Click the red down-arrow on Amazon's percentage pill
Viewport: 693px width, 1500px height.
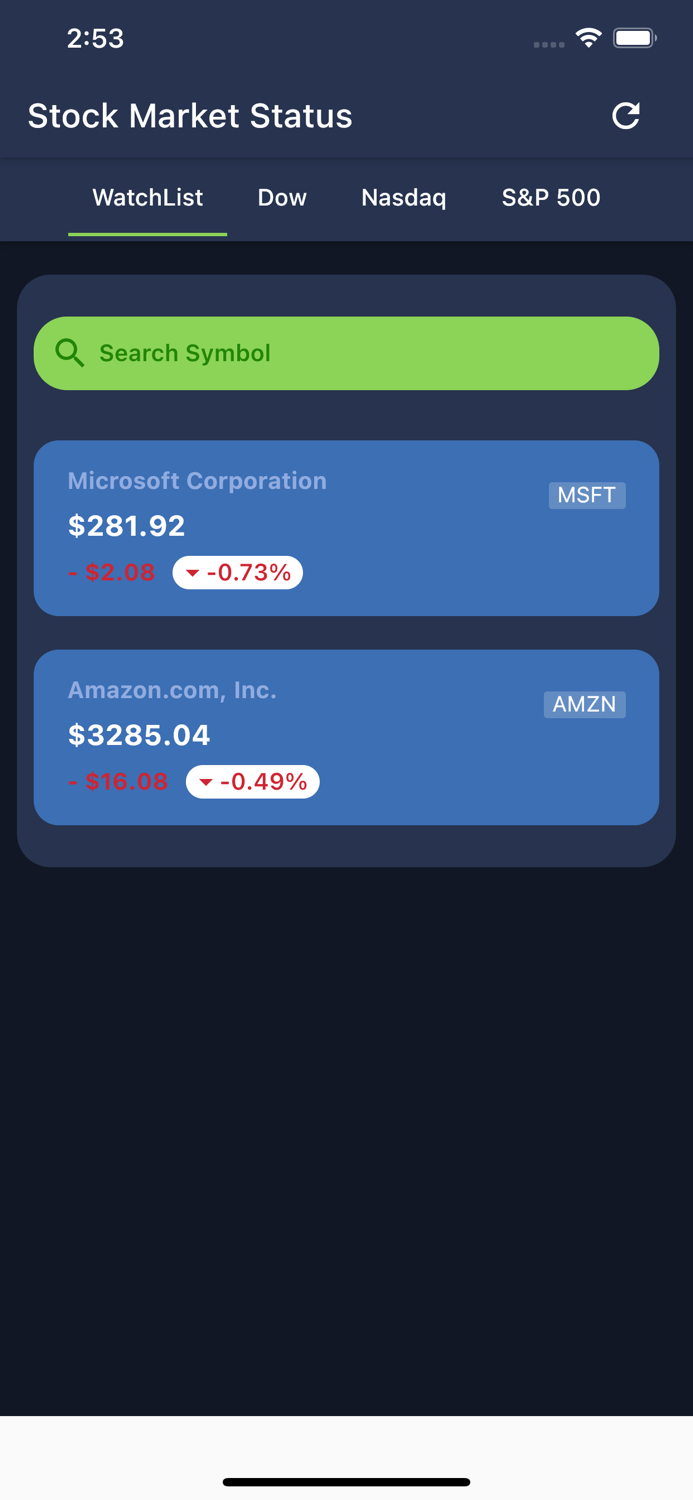point(207,782)
